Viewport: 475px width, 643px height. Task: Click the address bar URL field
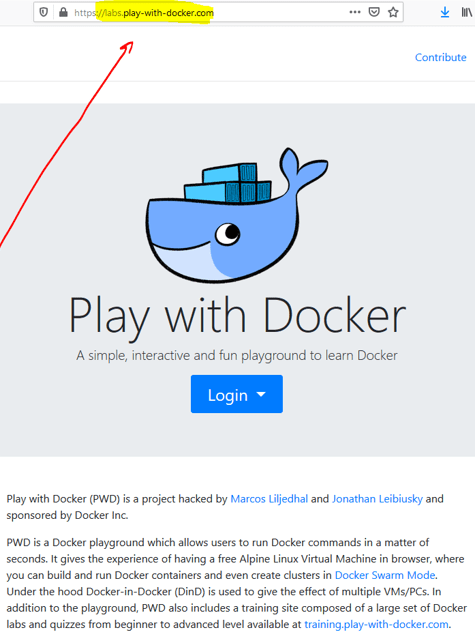click(218, 12)
